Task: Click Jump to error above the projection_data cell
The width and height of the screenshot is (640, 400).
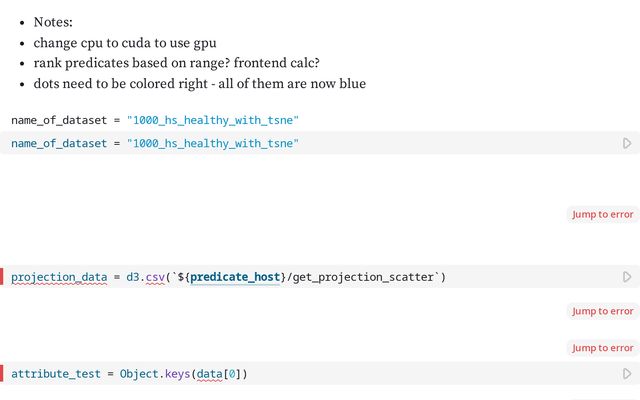Action: (602, 214)
